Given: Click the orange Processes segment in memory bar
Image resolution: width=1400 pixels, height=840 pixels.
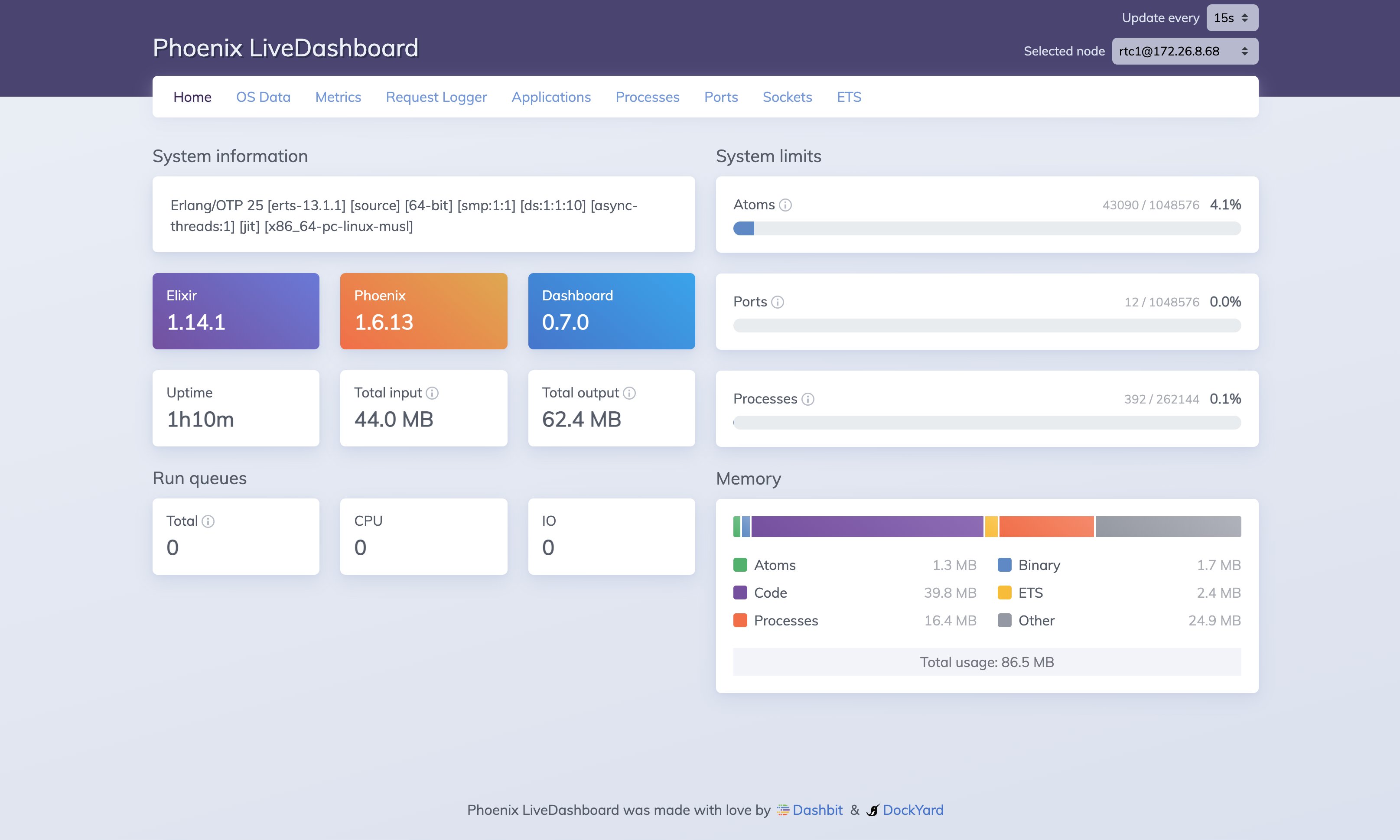Looking at the screenshot, I should (1046, 527).
